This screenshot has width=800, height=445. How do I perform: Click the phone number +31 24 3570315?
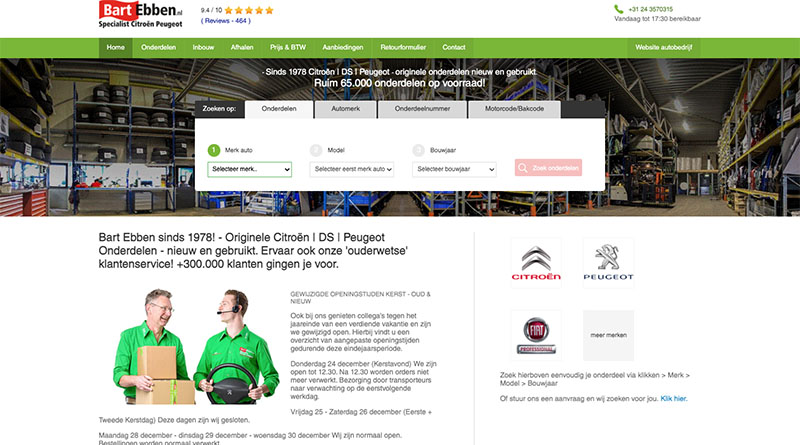[x=651, y=9]
